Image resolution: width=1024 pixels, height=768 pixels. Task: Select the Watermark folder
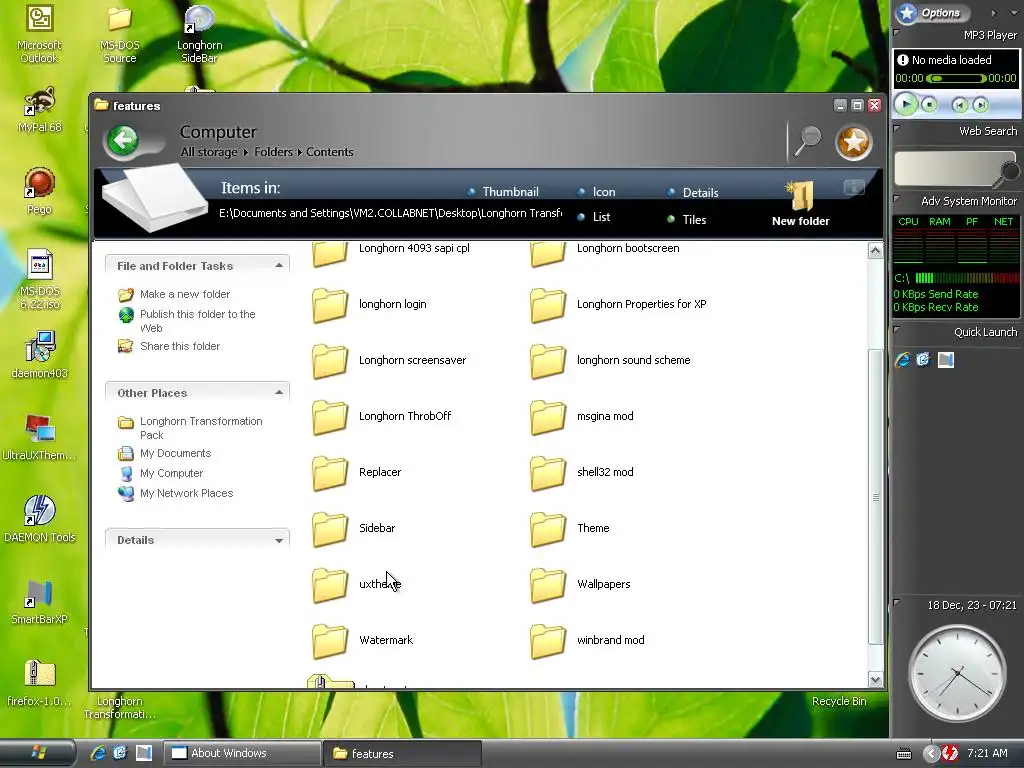(362, 641)
